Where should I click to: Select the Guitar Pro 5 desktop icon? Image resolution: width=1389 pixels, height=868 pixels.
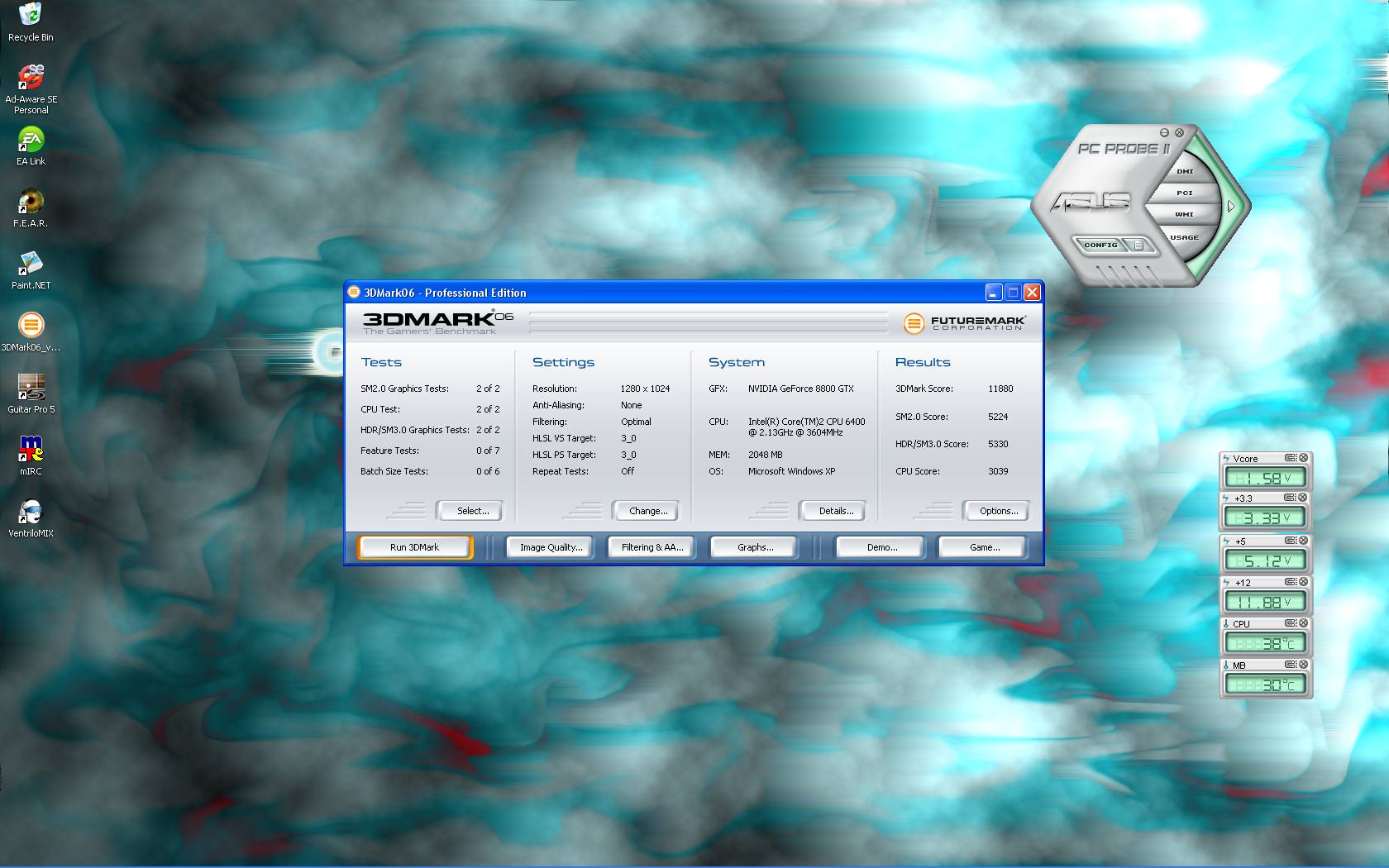point(31,394)
